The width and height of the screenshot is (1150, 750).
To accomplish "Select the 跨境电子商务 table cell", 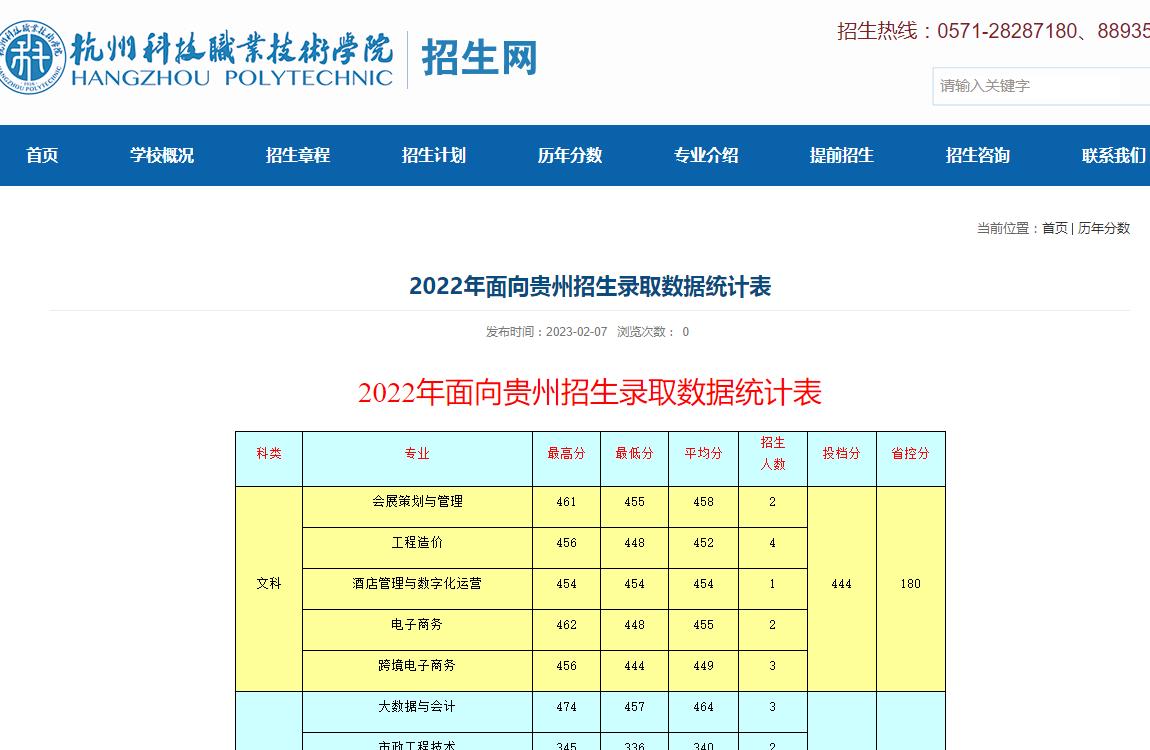I will pos(417,665).
